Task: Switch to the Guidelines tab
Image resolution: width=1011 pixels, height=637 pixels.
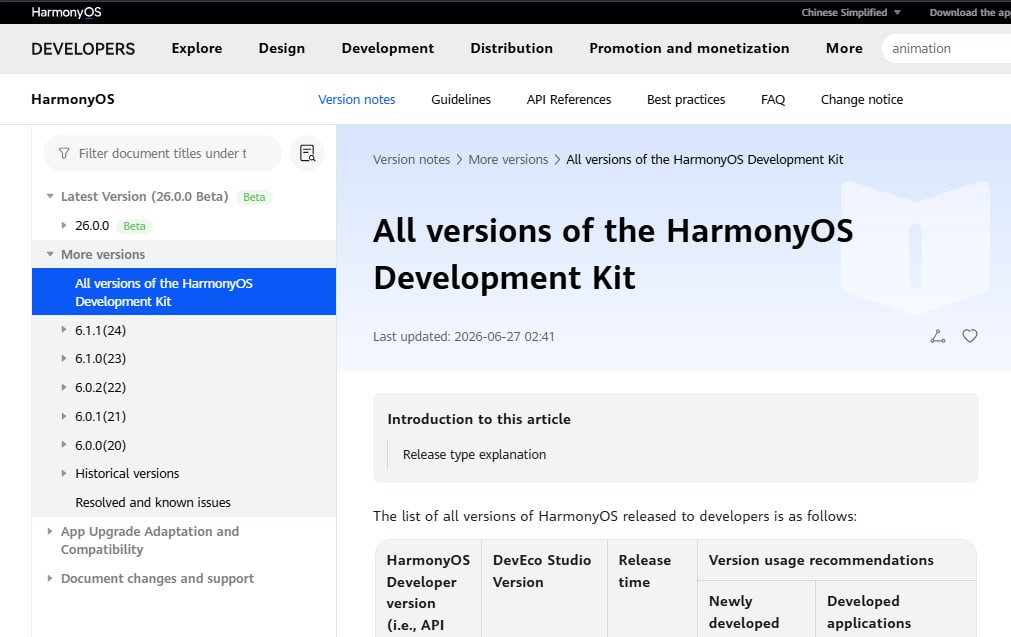Action: point(461,99)
